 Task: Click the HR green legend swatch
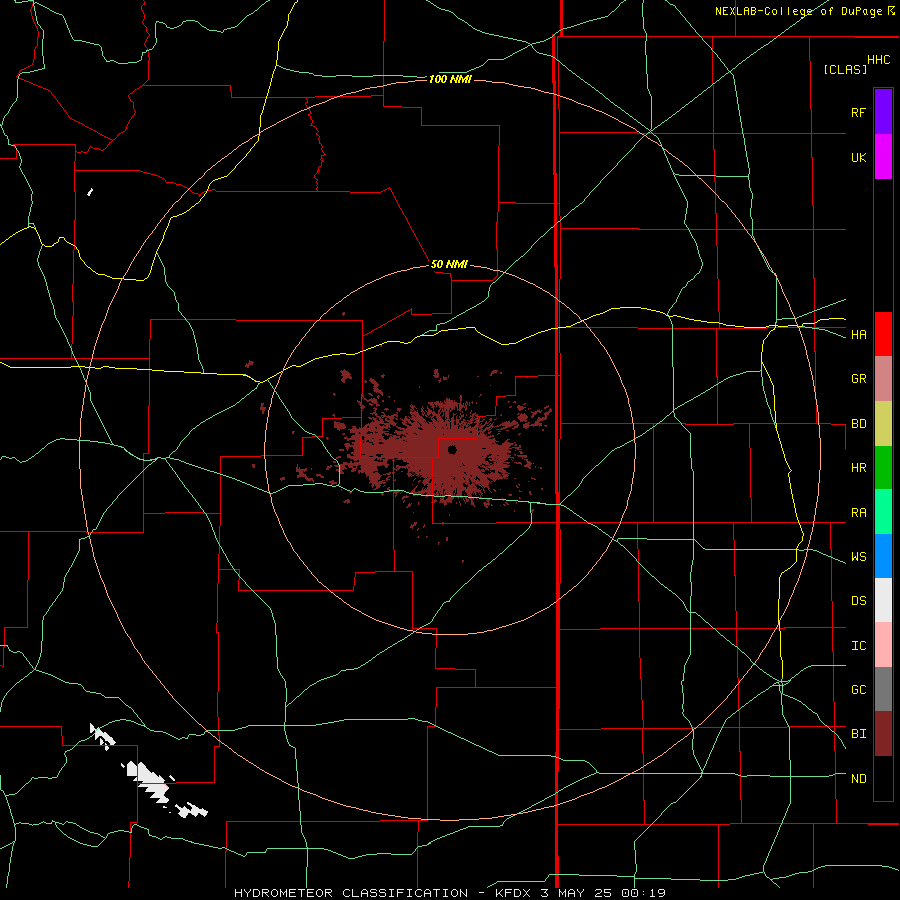[883, 468]
